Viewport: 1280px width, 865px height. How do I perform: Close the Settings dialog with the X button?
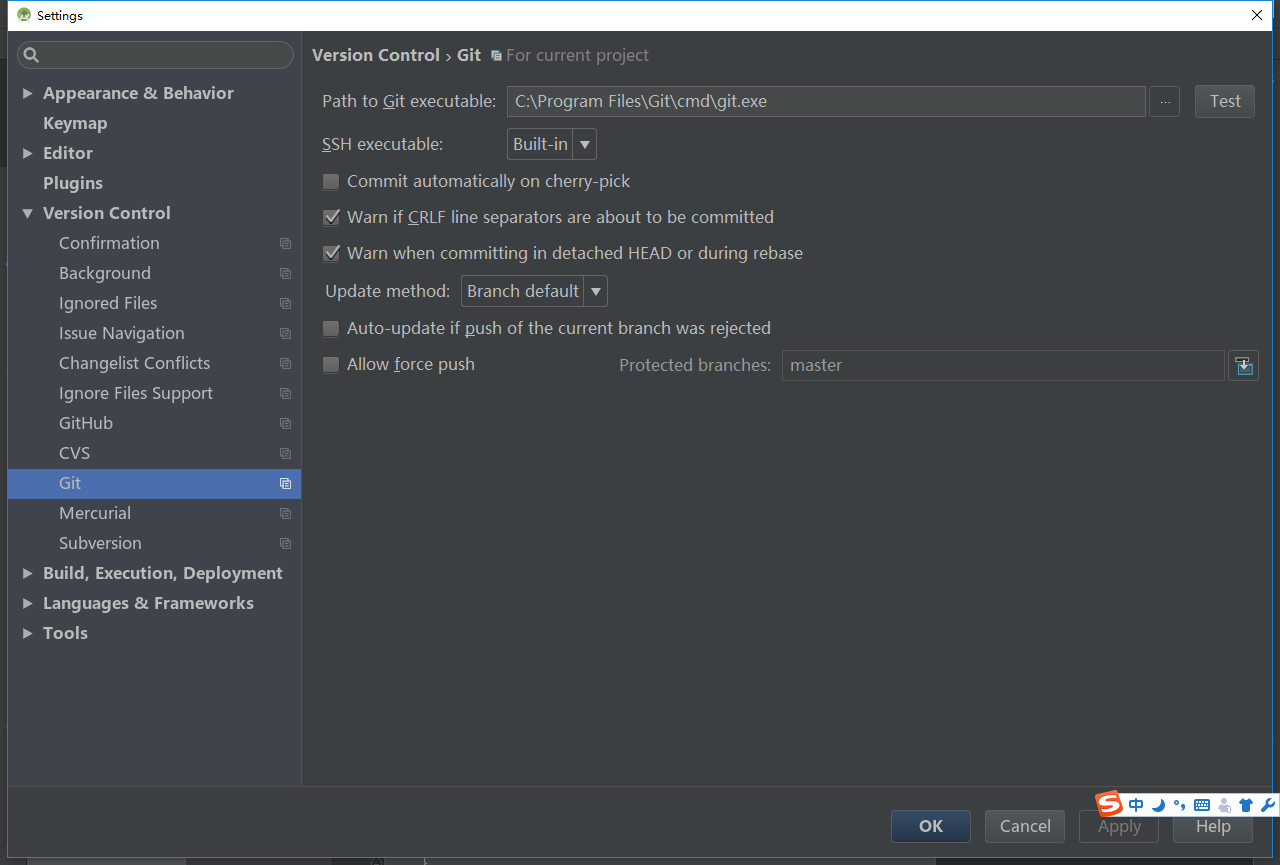tap(1257, 15)
